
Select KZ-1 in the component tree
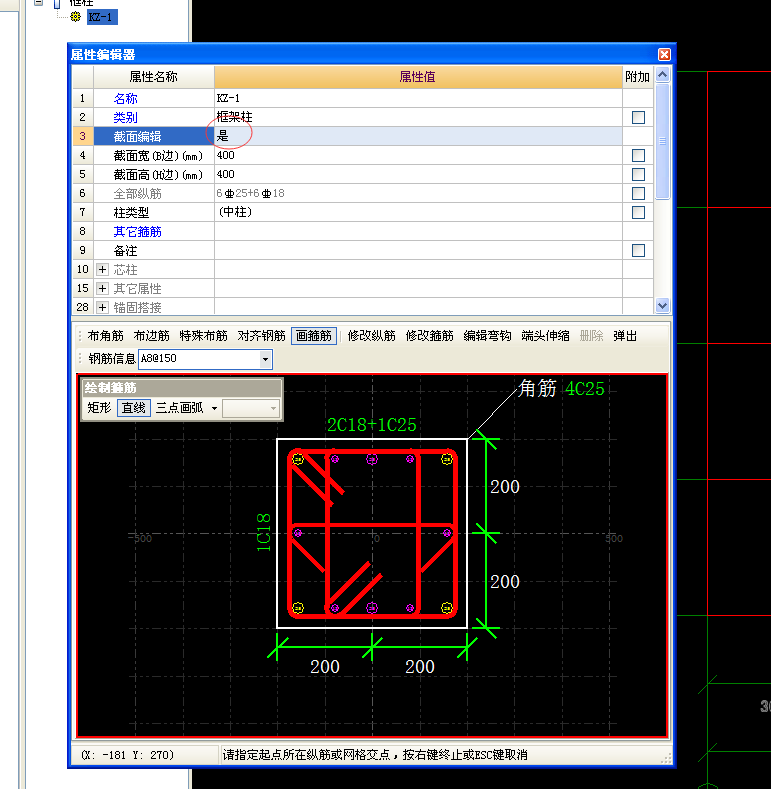[x=102, y=17]
